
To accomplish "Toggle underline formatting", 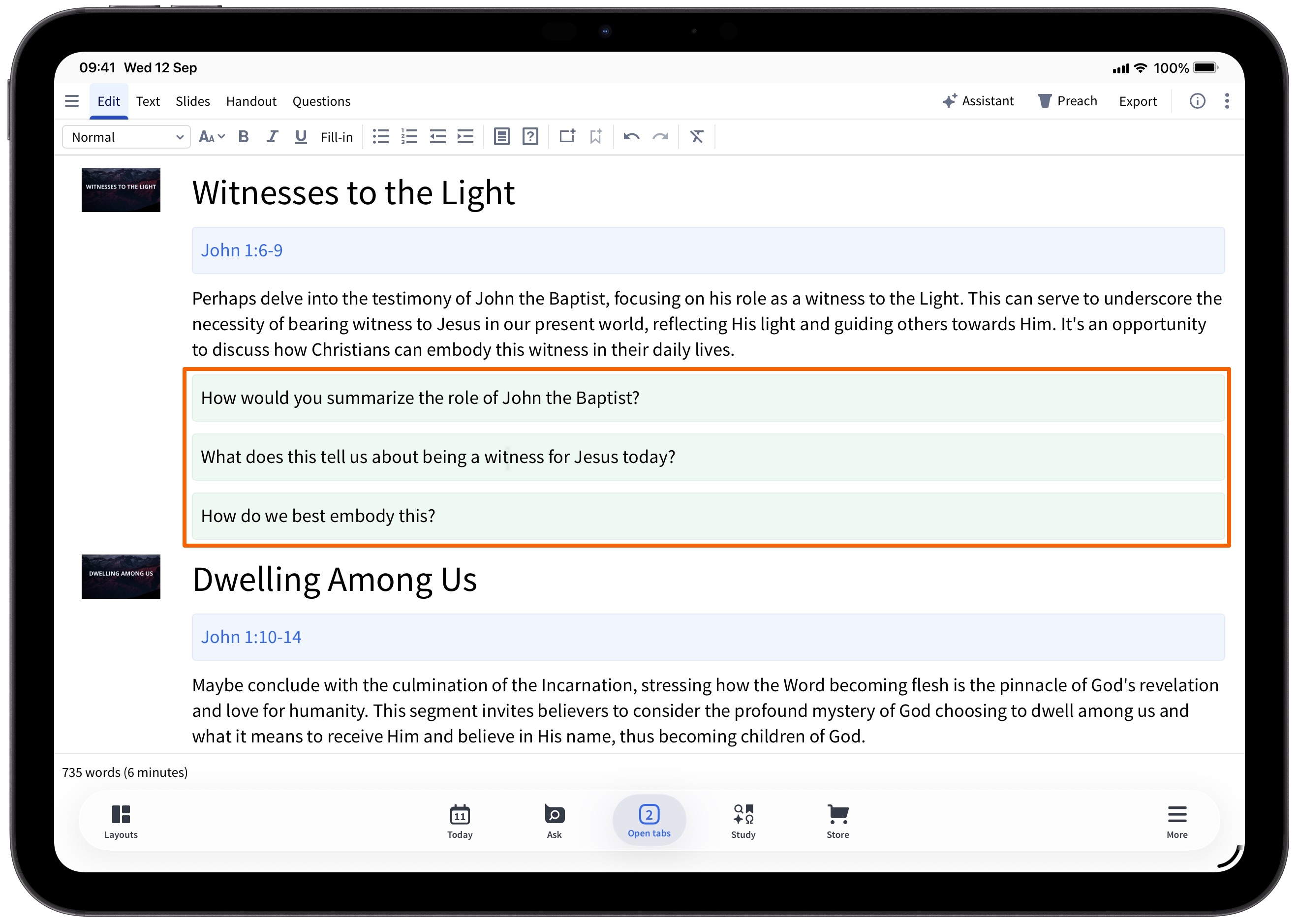I will click(x=301, y=137).
